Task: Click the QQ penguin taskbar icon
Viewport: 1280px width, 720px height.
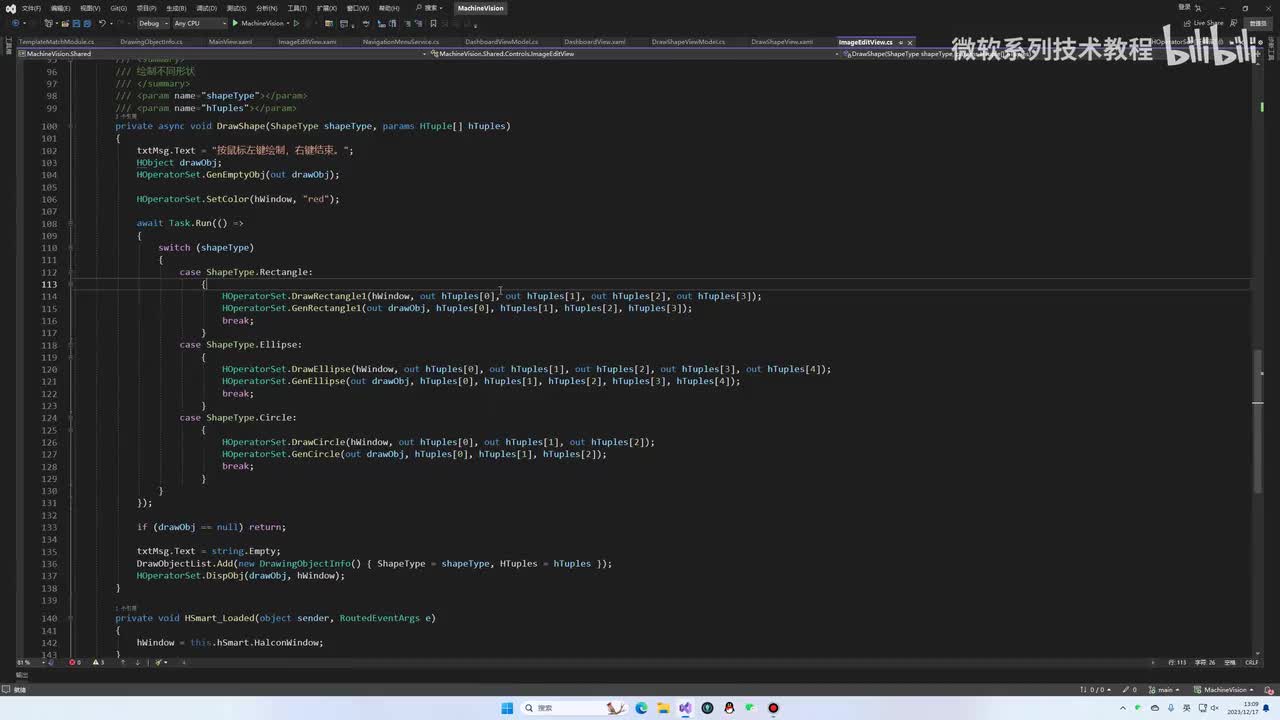Action: click(729, 708)
